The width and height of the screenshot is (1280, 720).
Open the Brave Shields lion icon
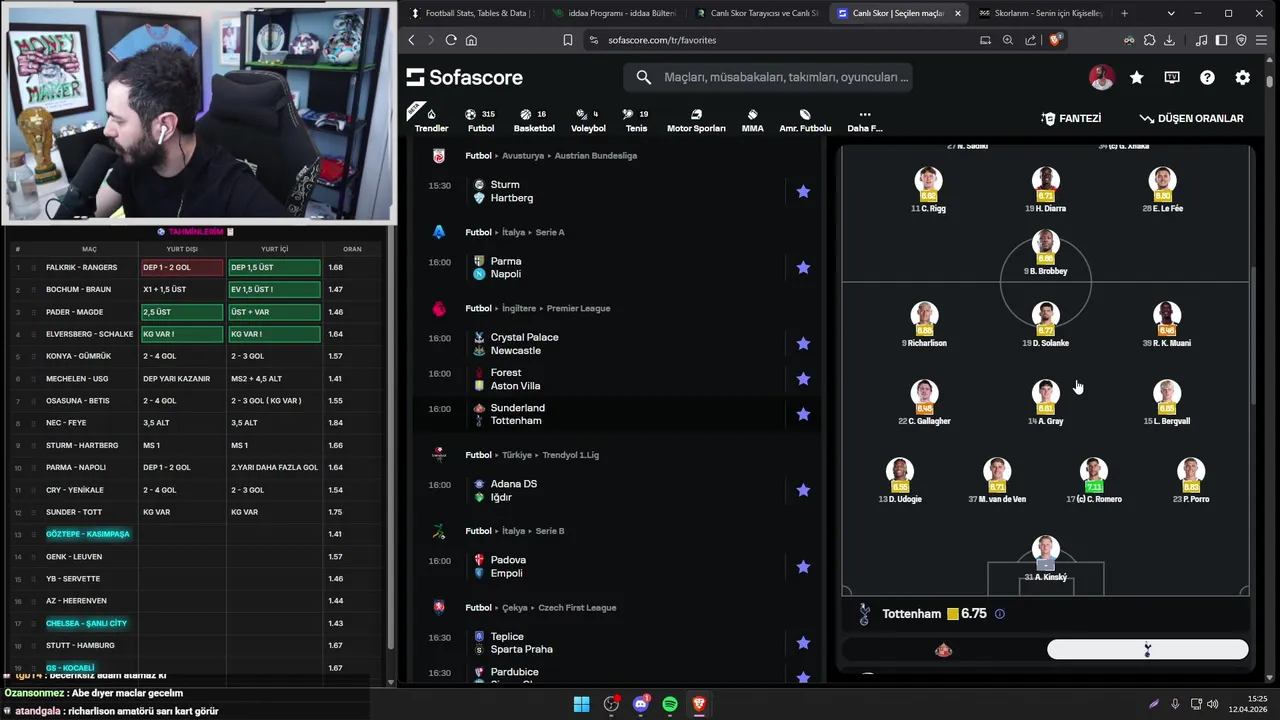point(1053,40)
